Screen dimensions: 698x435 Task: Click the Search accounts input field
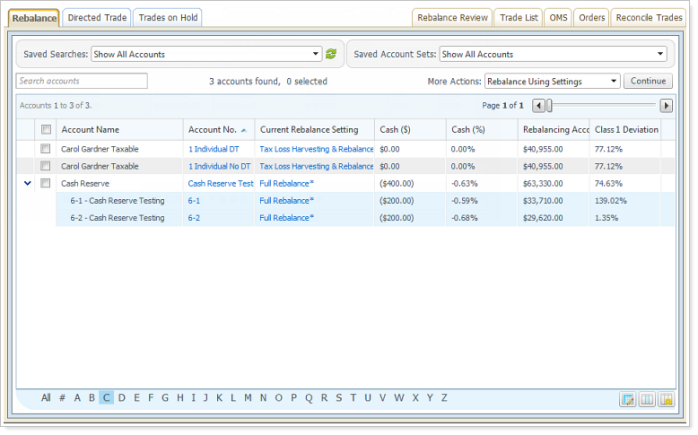pos(82,81)
